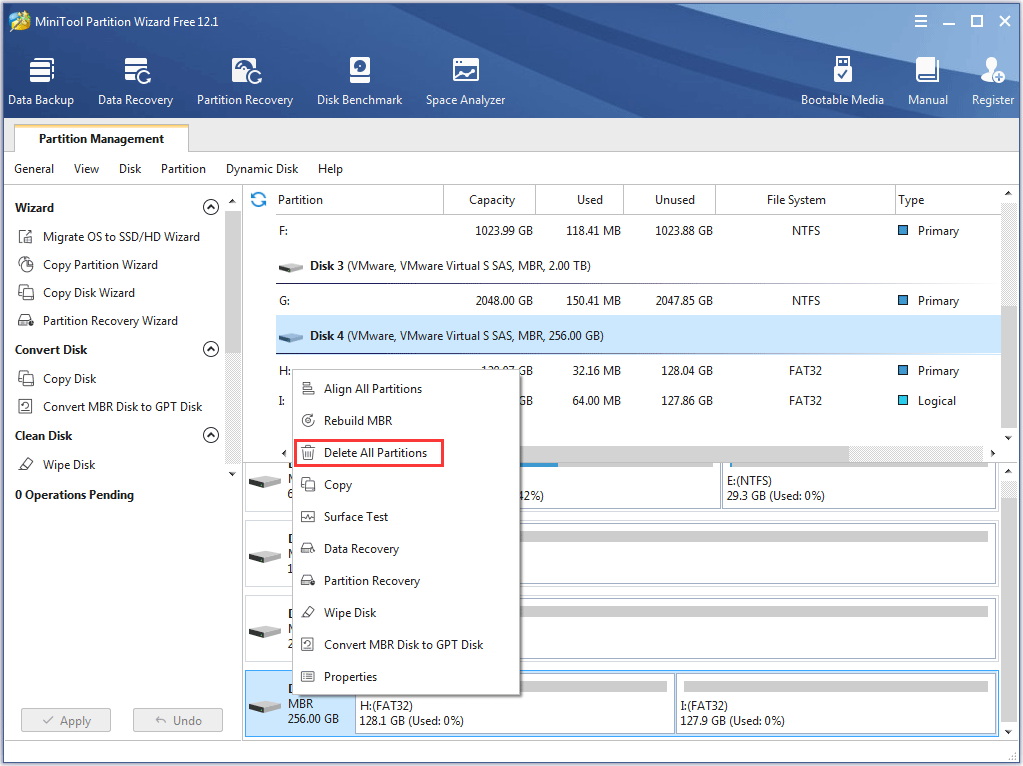Sort by Unused column header
Screen dimensions: 1023x766
tap(670, 200)
